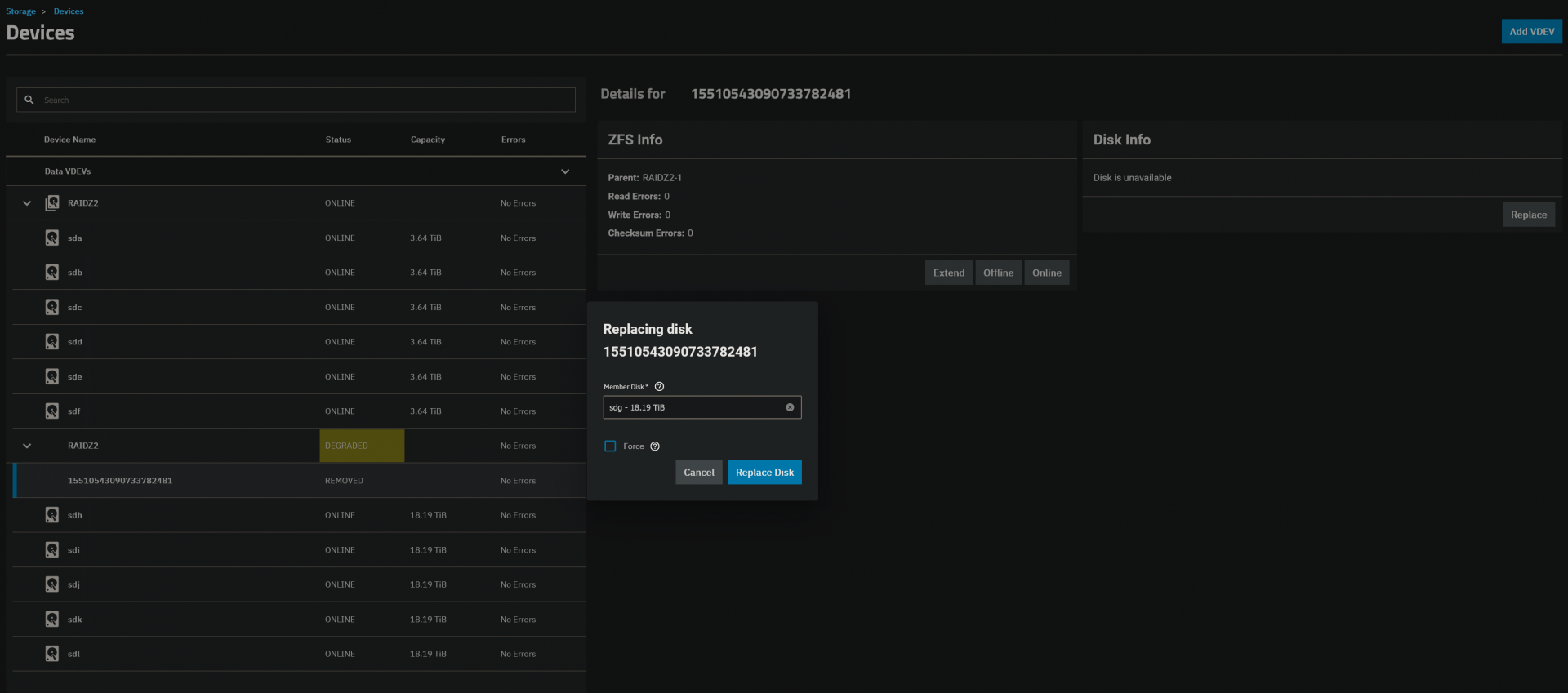Click the Online button
The image size is (1568, 693).
(1047, 273)
